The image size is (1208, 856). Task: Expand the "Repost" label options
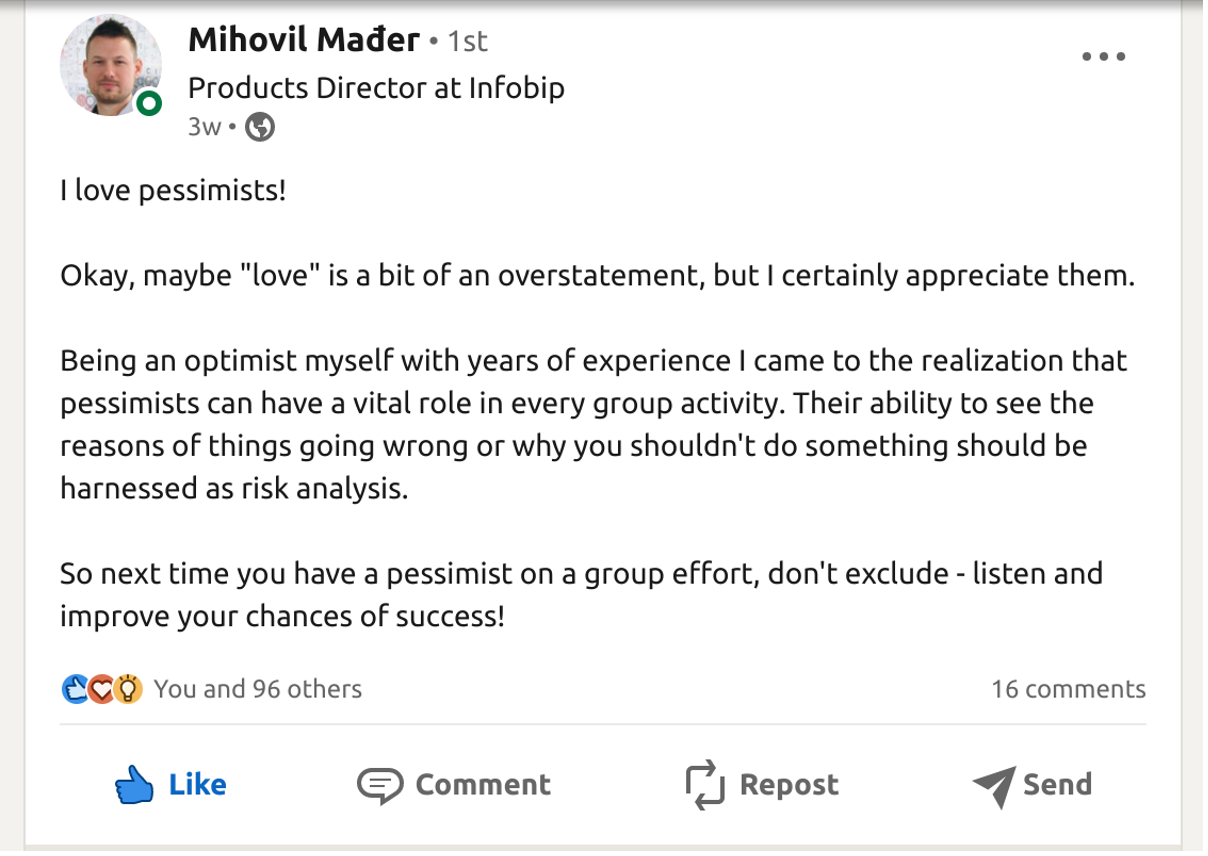(789, 785)
